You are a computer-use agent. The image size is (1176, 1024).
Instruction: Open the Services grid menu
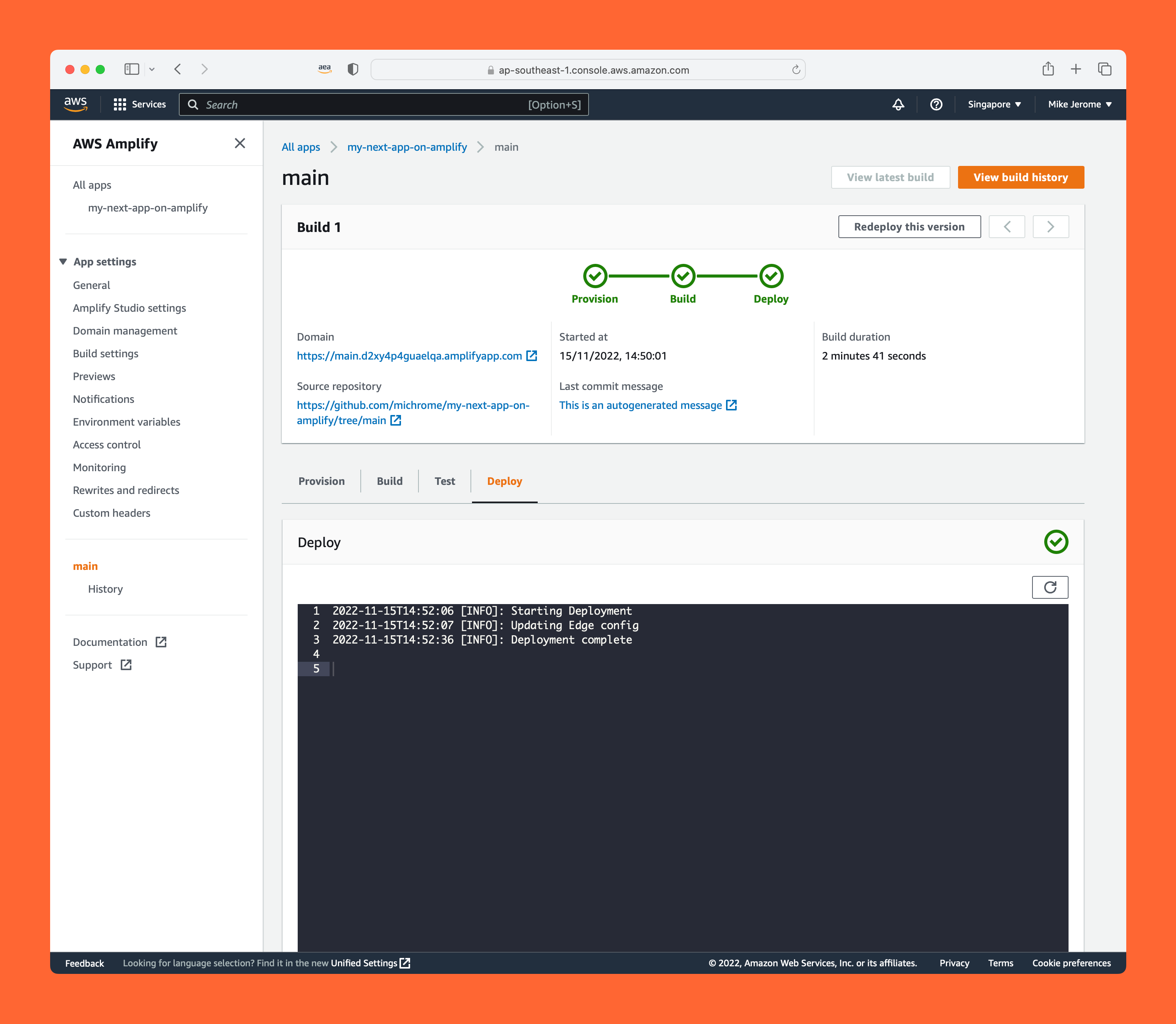[139, 104]
